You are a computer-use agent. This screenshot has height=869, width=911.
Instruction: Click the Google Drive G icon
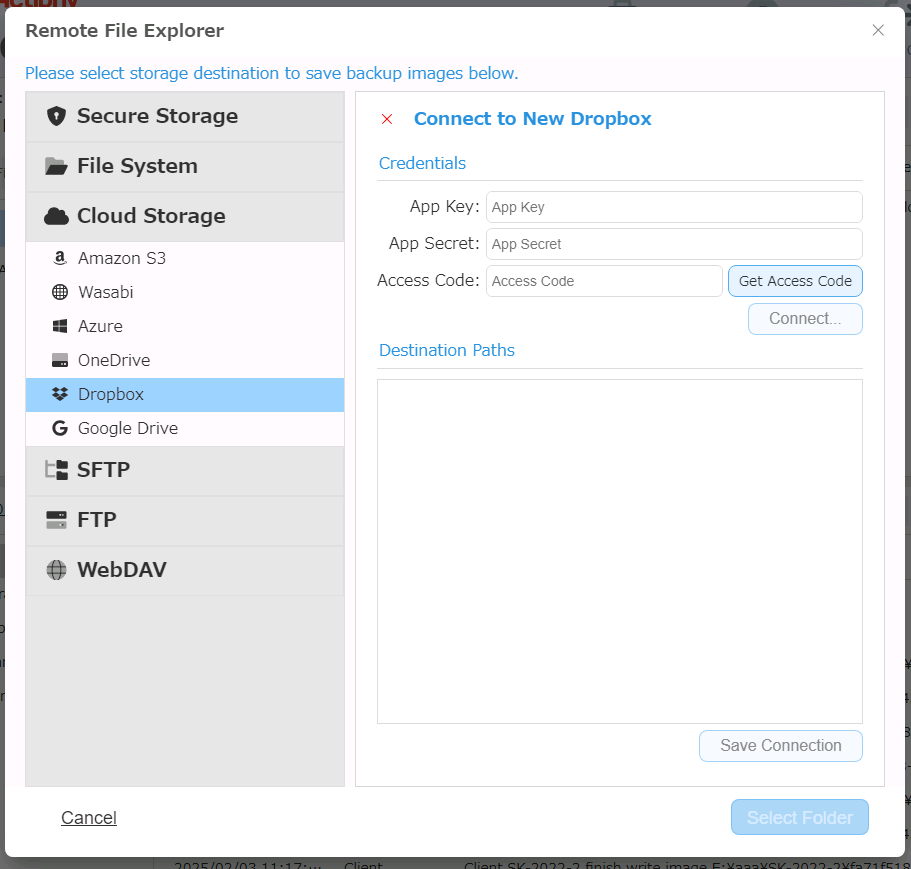(59, 428)
